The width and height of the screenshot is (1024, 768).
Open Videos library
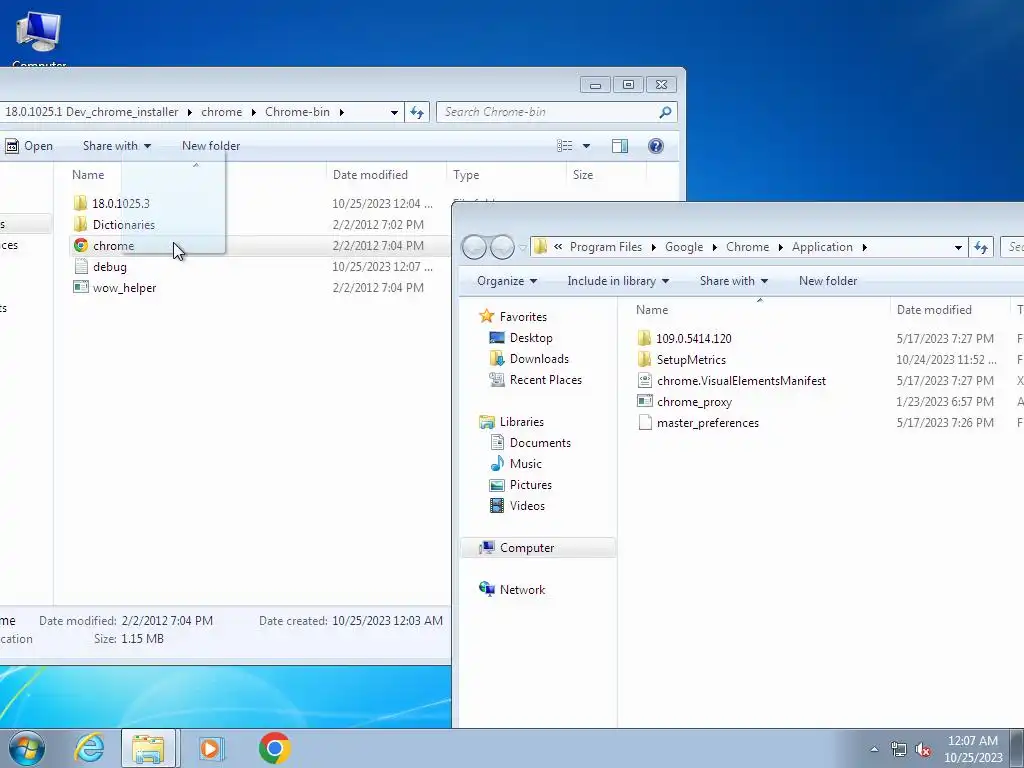click(527, 505)
